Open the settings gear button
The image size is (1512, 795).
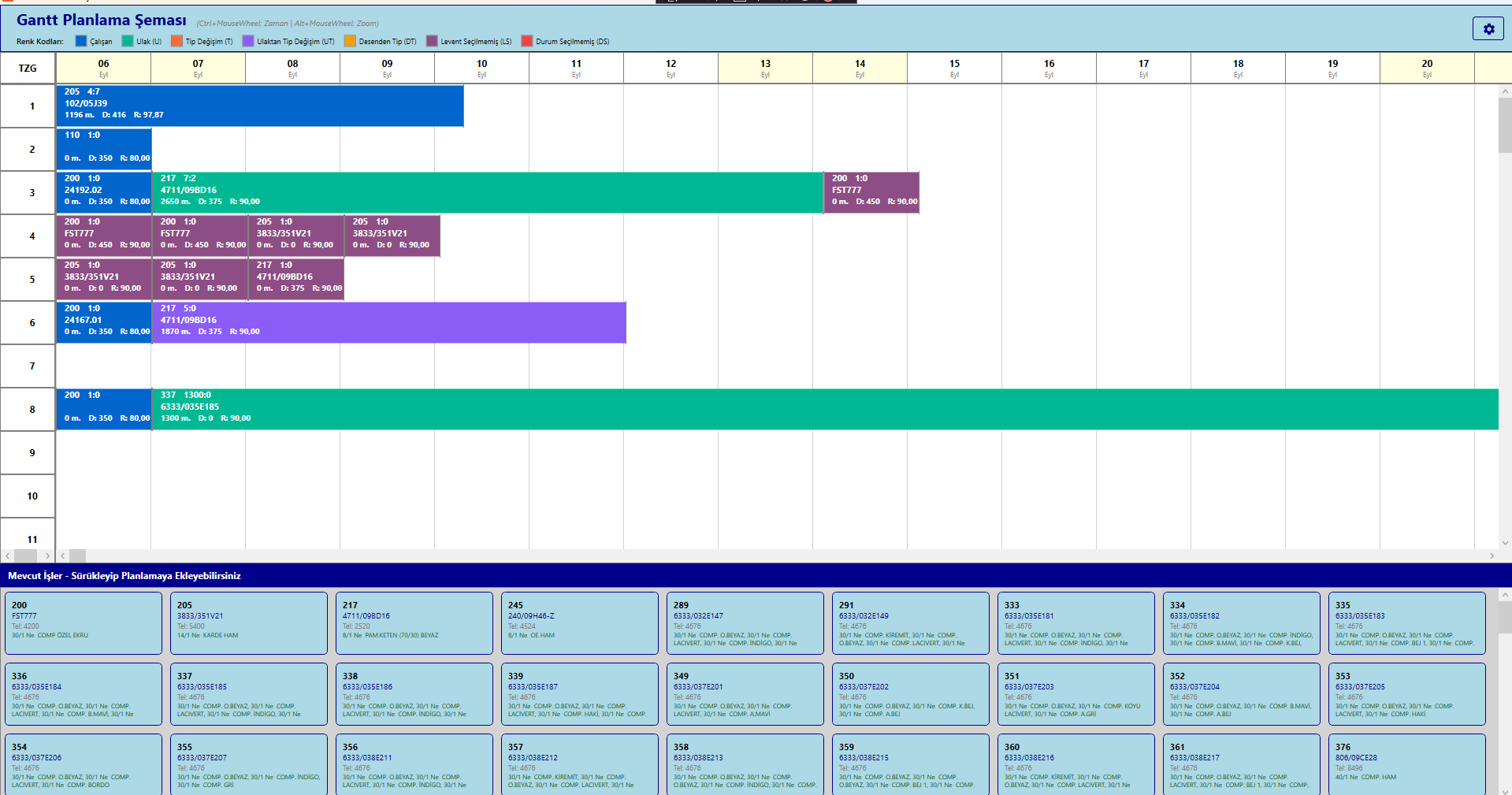[x=1488, y=29]
